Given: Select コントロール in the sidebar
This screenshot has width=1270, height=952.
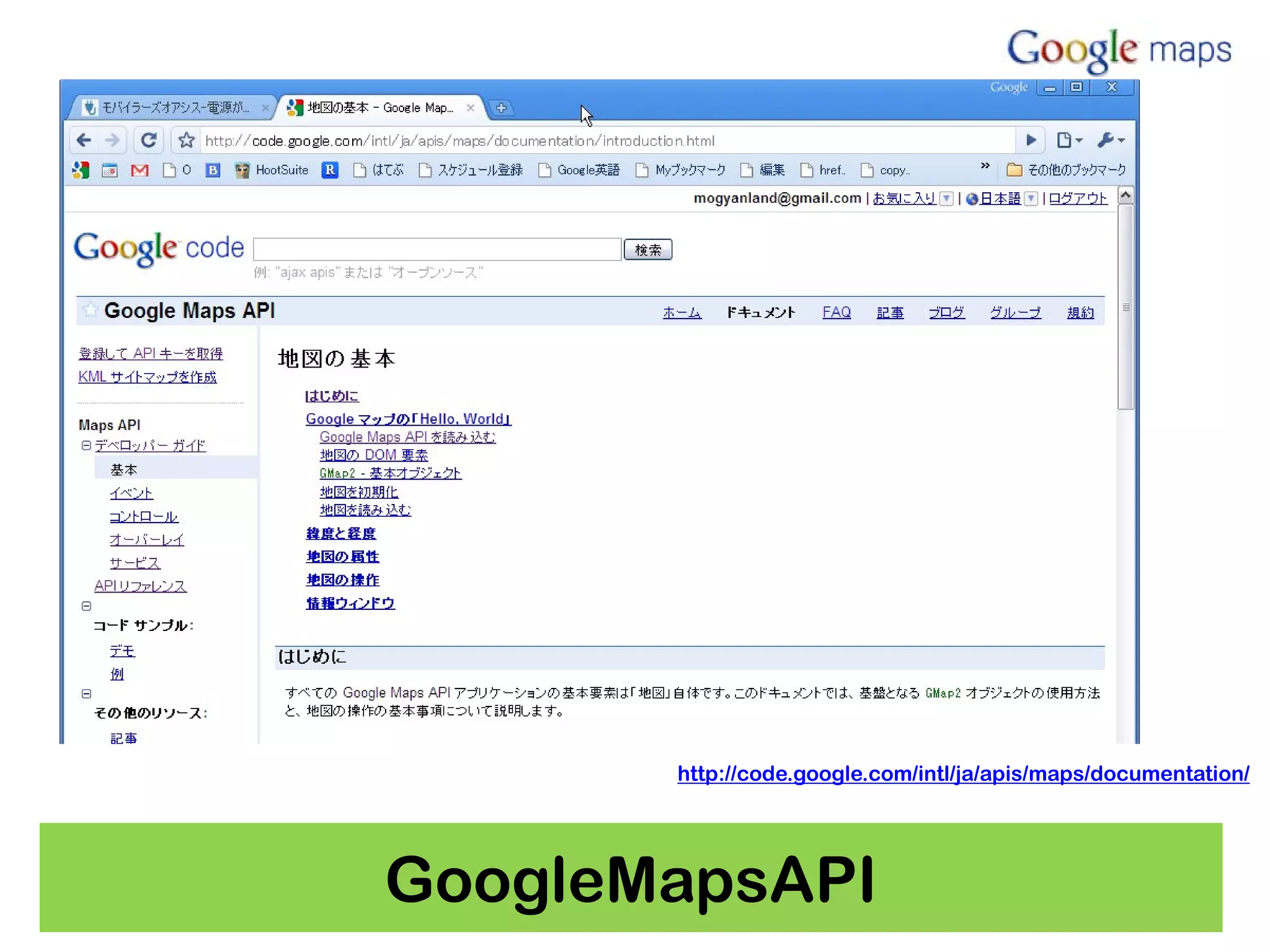Looking at the screenshot, I should 144,517.
